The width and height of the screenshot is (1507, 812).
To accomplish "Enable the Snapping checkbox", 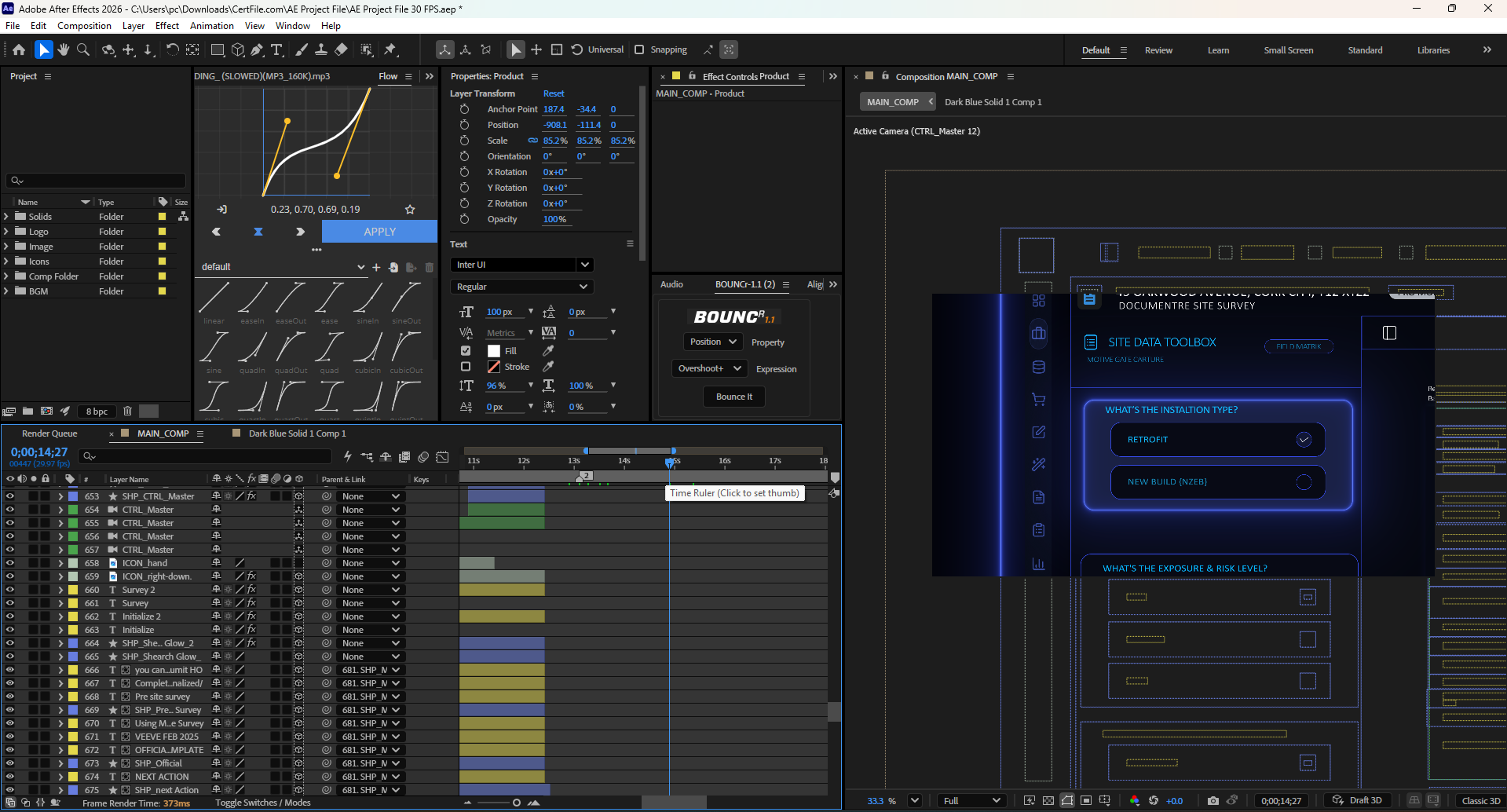I will [x=639, y=49].
